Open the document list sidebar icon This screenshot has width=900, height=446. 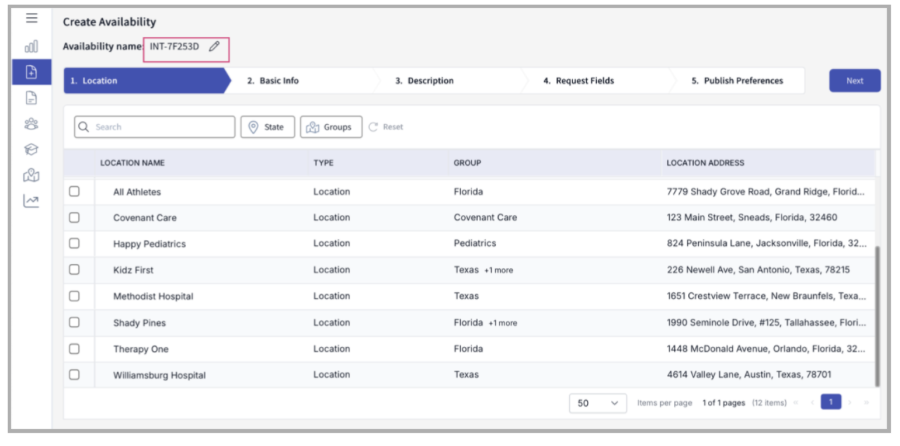(x=32, y=98)
